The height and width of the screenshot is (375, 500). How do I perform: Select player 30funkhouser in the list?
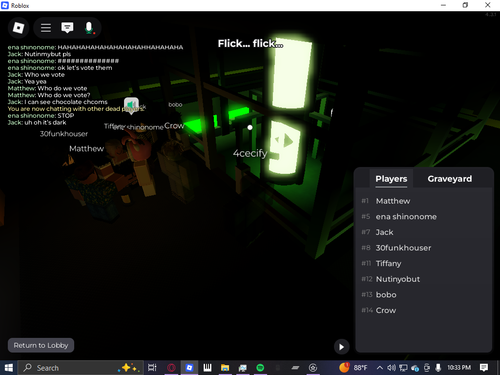click(x=424, y=248)
